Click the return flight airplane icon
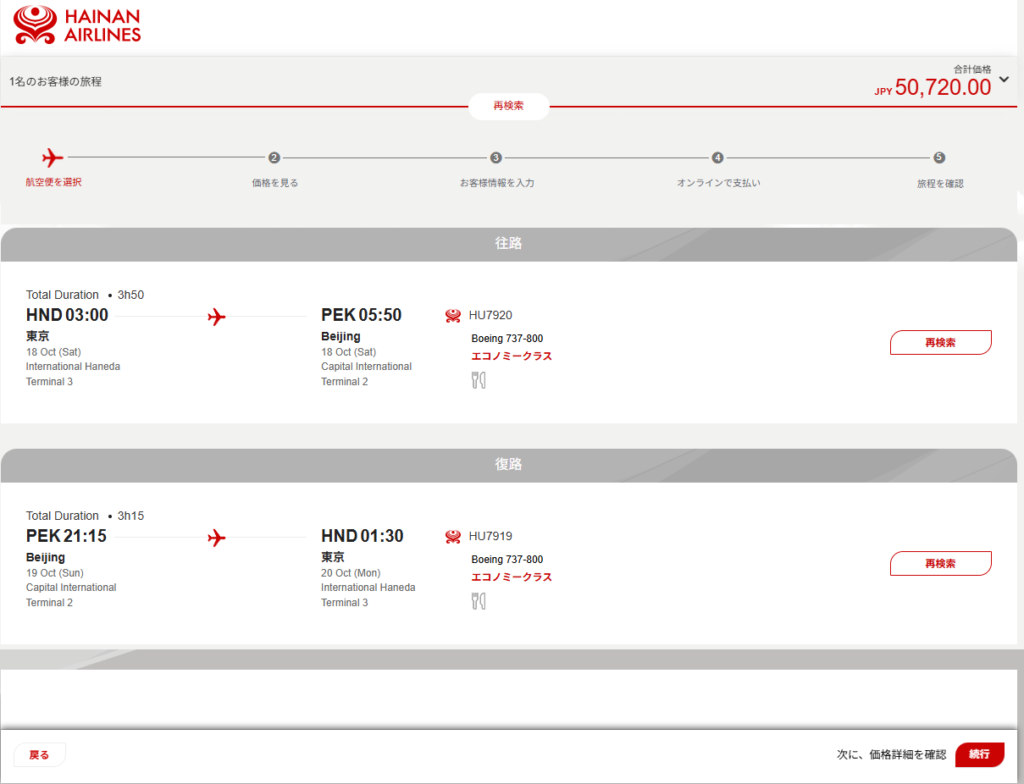 pyautogui.click(x=216, y=538)
